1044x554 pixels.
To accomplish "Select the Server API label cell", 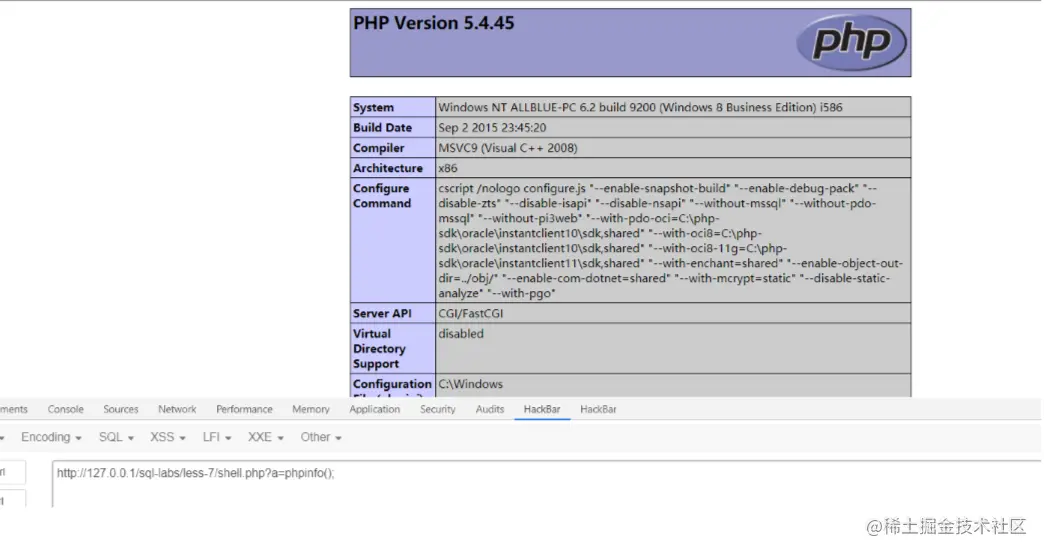I will click(393, 314).
